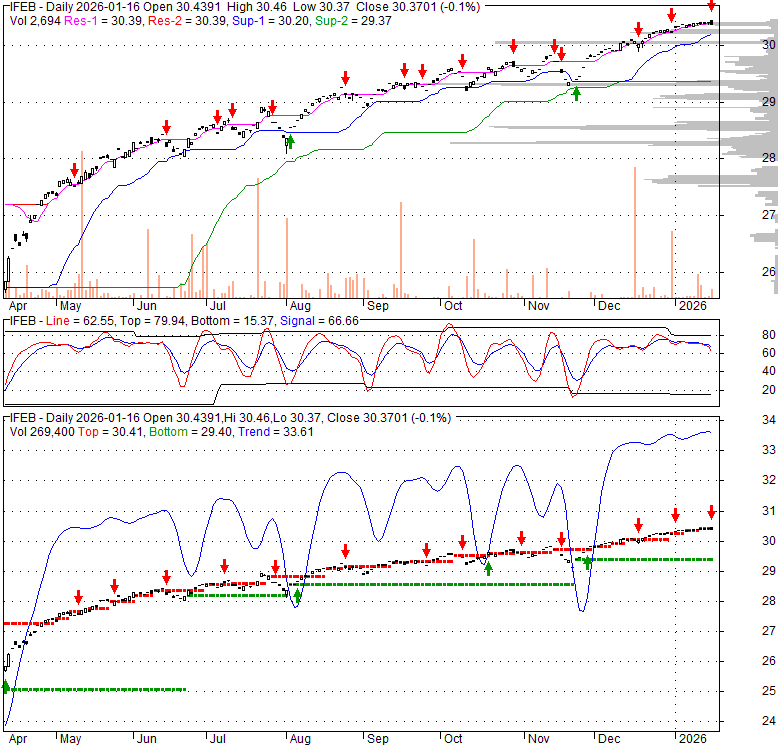
Task: Click the green arrow at far-left April in bottom chart
Action: [x=6, y=686]
